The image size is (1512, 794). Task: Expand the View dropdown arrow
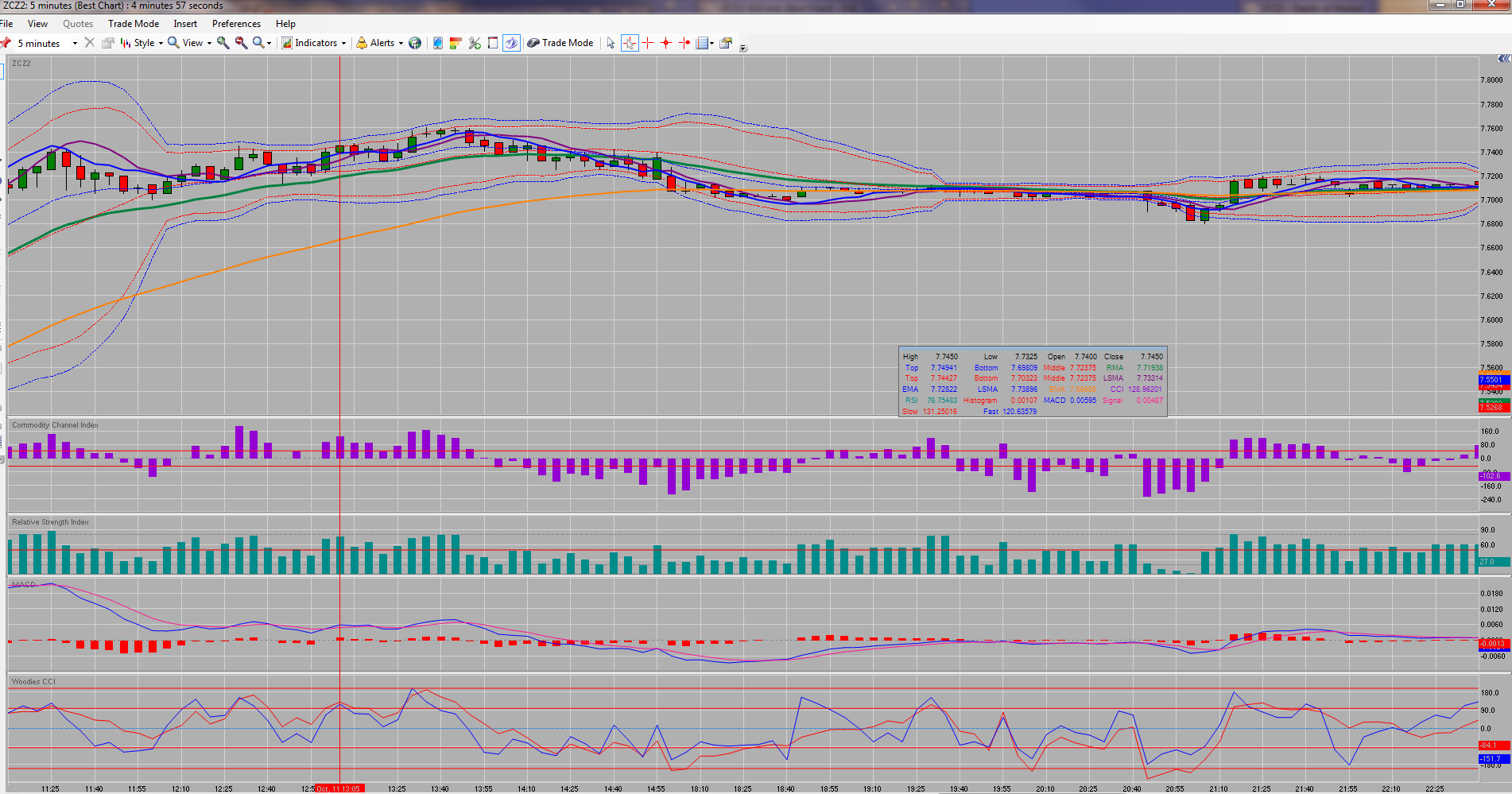[209, 43]
